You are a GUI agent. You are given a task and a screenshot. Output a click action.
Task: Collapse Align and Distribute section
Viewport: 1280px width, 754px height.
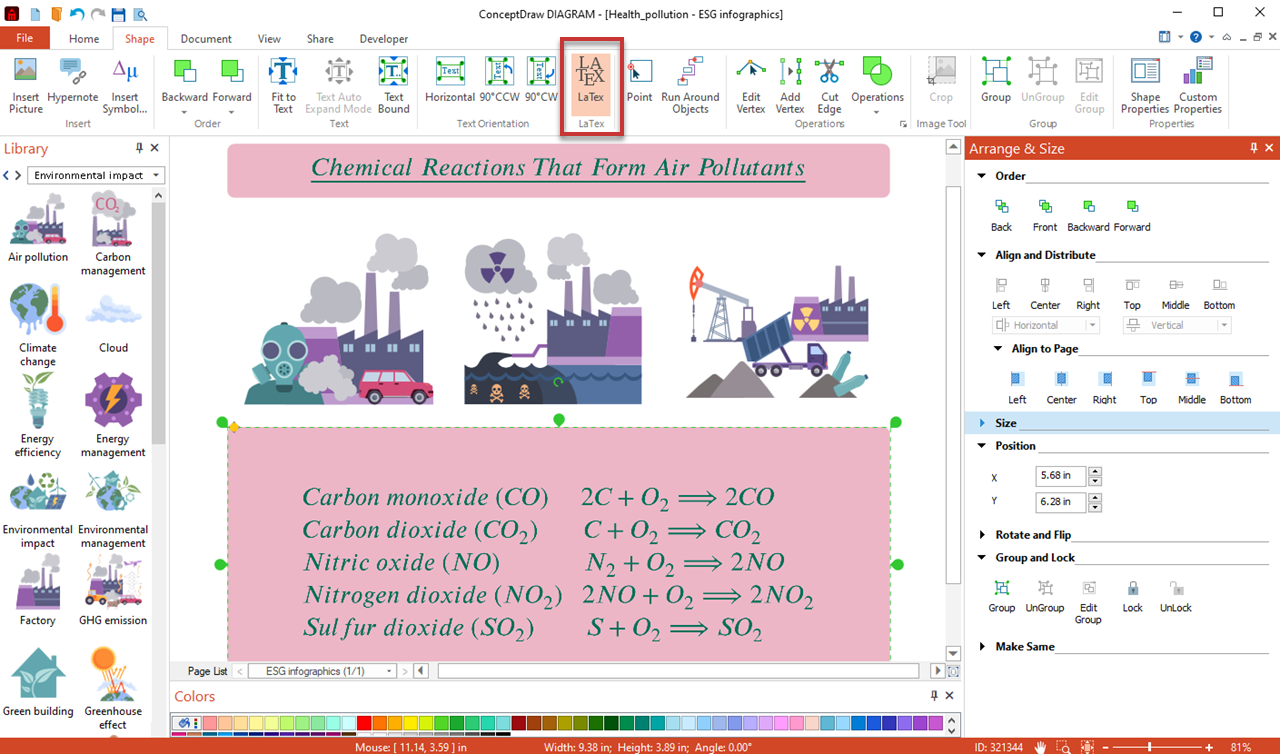(x=982, y=255)
